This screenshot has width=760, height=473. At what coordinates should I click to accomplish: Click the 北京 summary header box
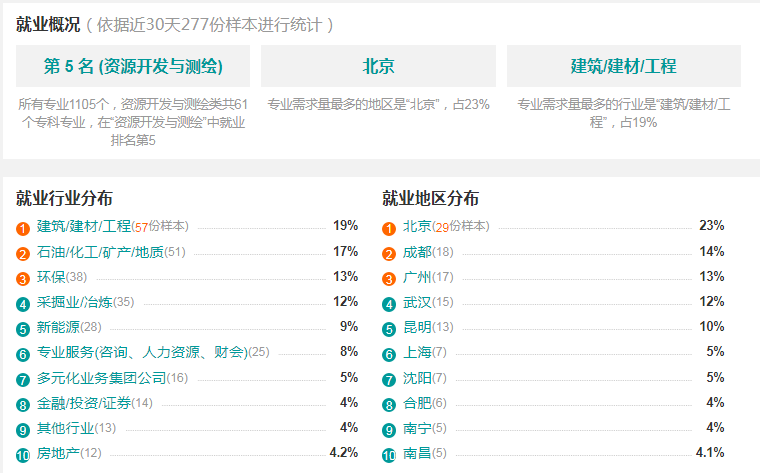[x=378, y=66]
